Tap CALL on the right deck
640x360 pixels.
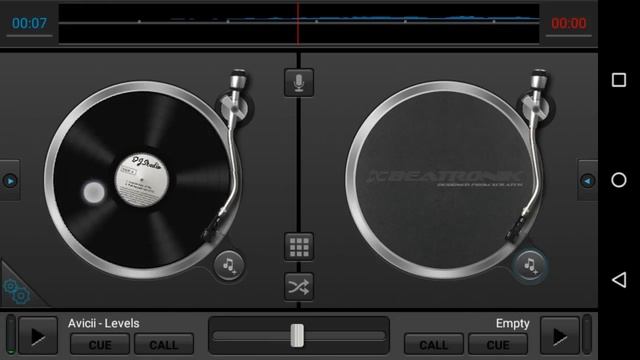pyautogui.click(x=433, y=344)
